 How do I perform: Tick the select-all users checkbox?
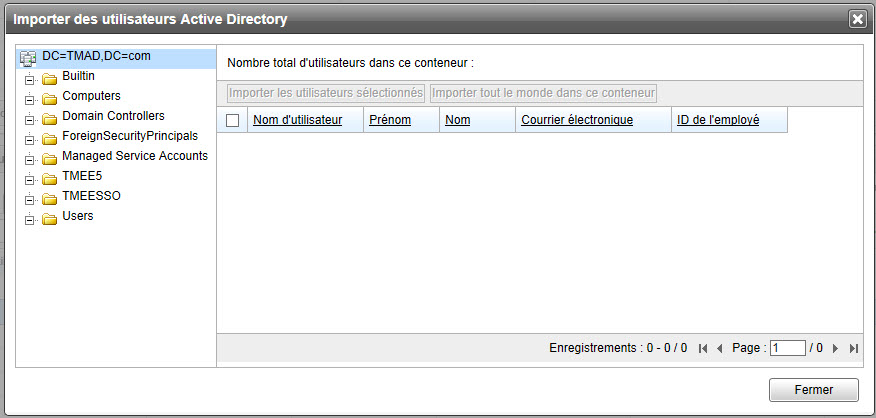(x=233, y=121)
